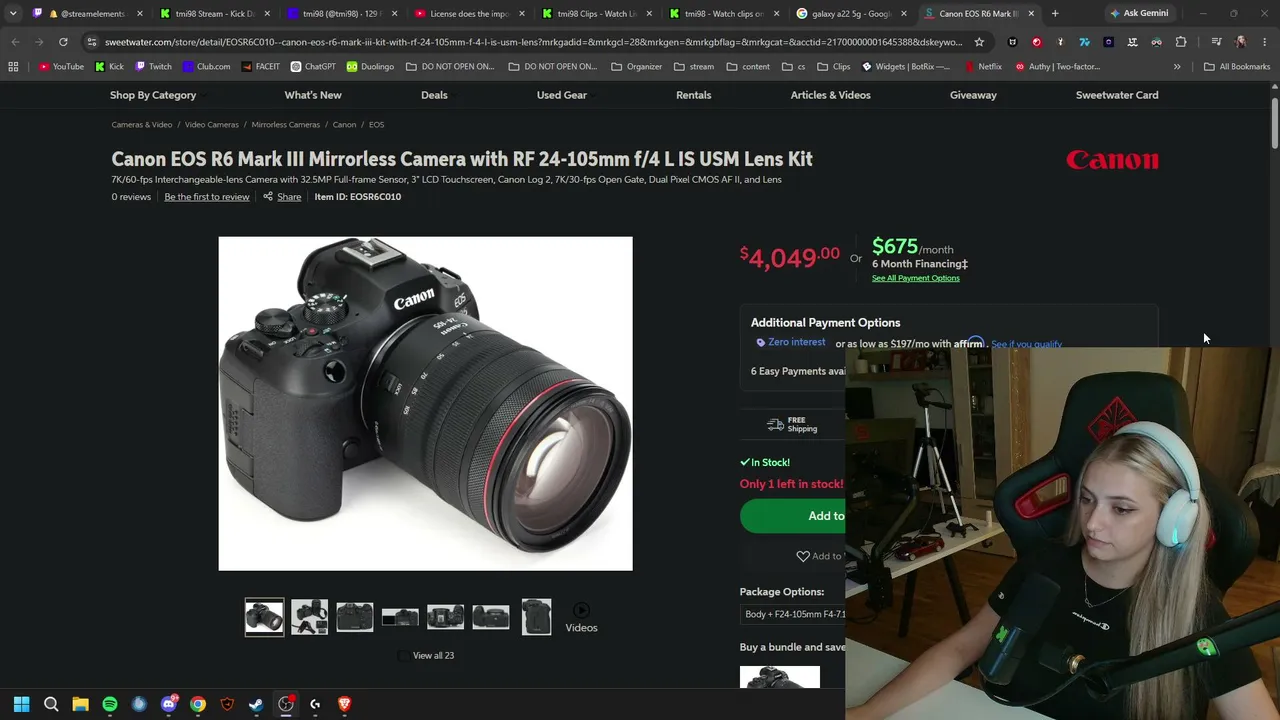Open the Sweetwater Card menu item

point(1117,95)
